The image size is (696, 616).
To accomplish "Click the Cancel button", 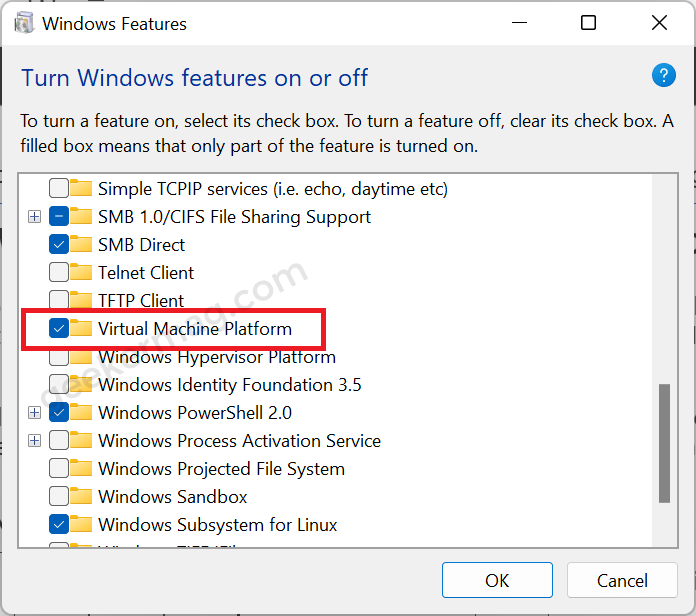I will click(x=622, y=580).
